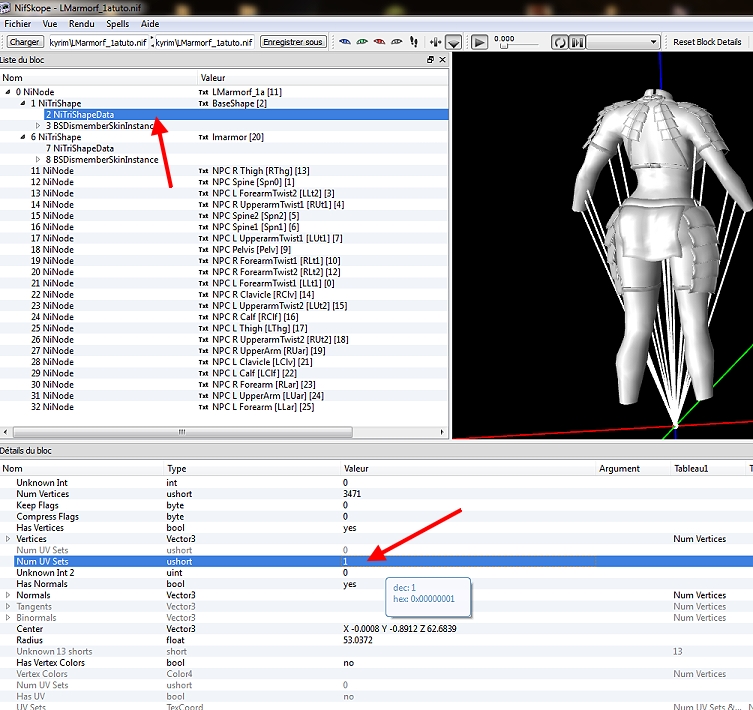Open the Fichier menu
Image resolution: width=753 pixels, height=710 pixels.
(18, 24)
